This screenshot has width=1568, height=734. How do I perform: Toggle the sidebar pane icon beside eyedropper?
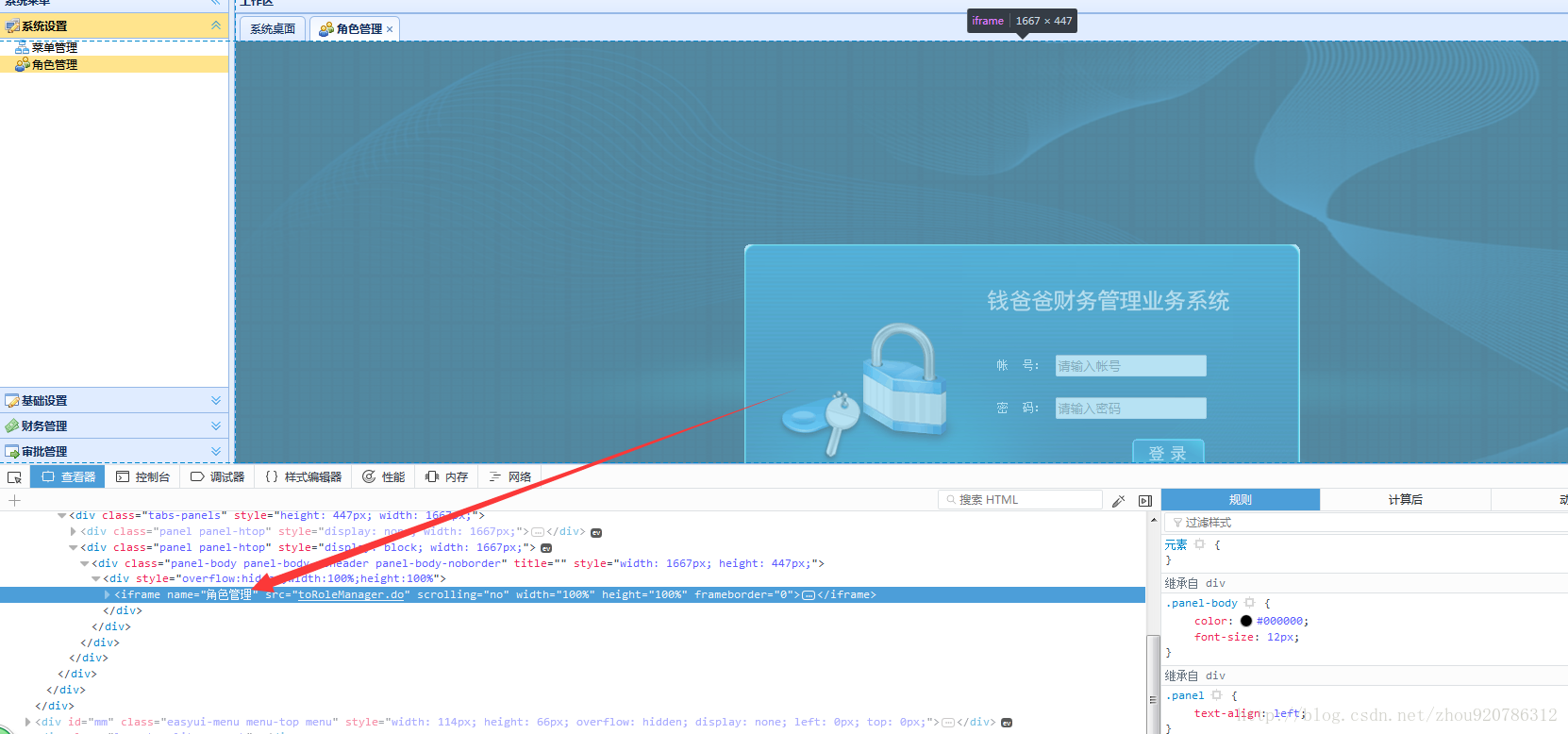click(1145, 501)
